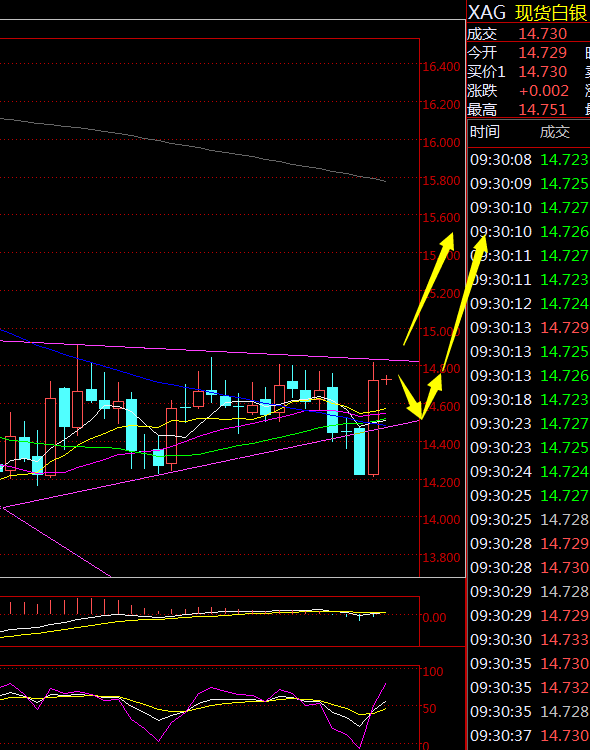Select the 09:30:24 tick row
The image size is (590, 750).
529,472
